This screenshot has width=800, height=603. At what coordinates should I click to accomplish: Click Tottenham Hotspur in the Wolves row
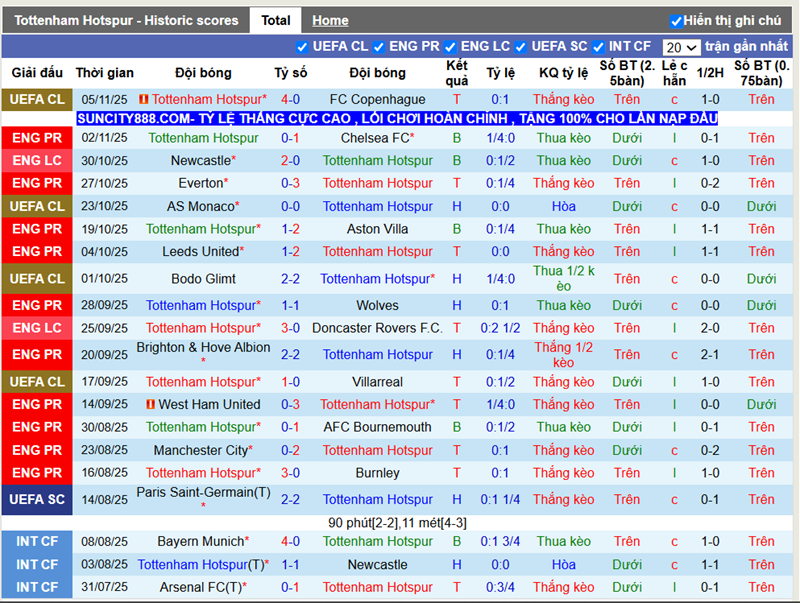click(x=203, y=305)
